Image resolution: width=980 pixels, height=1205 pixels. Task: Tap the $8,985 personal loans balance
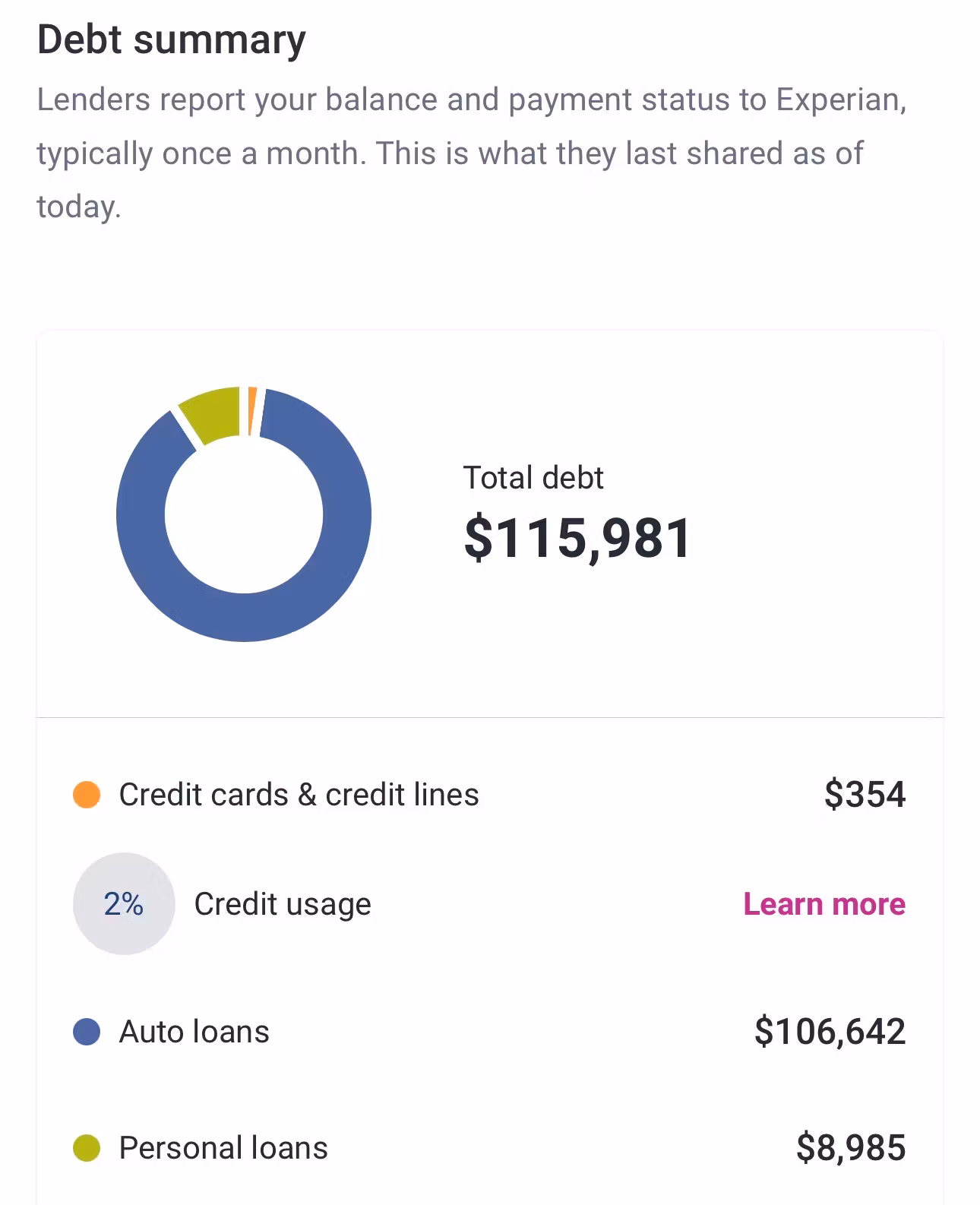[x=851, y=1148]
